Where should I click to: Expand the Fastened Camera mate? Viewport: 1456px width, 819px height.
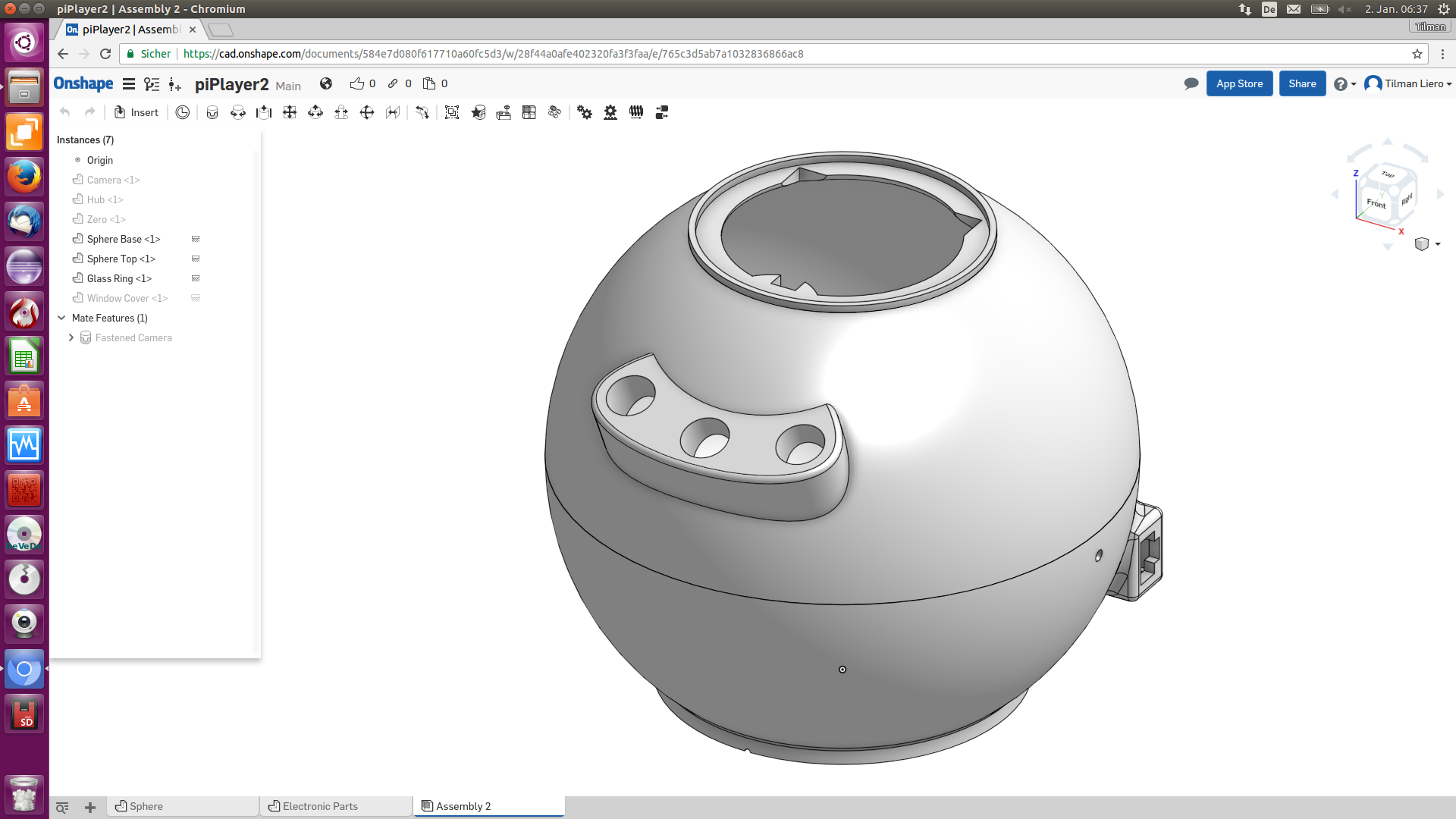coord(71,337)
